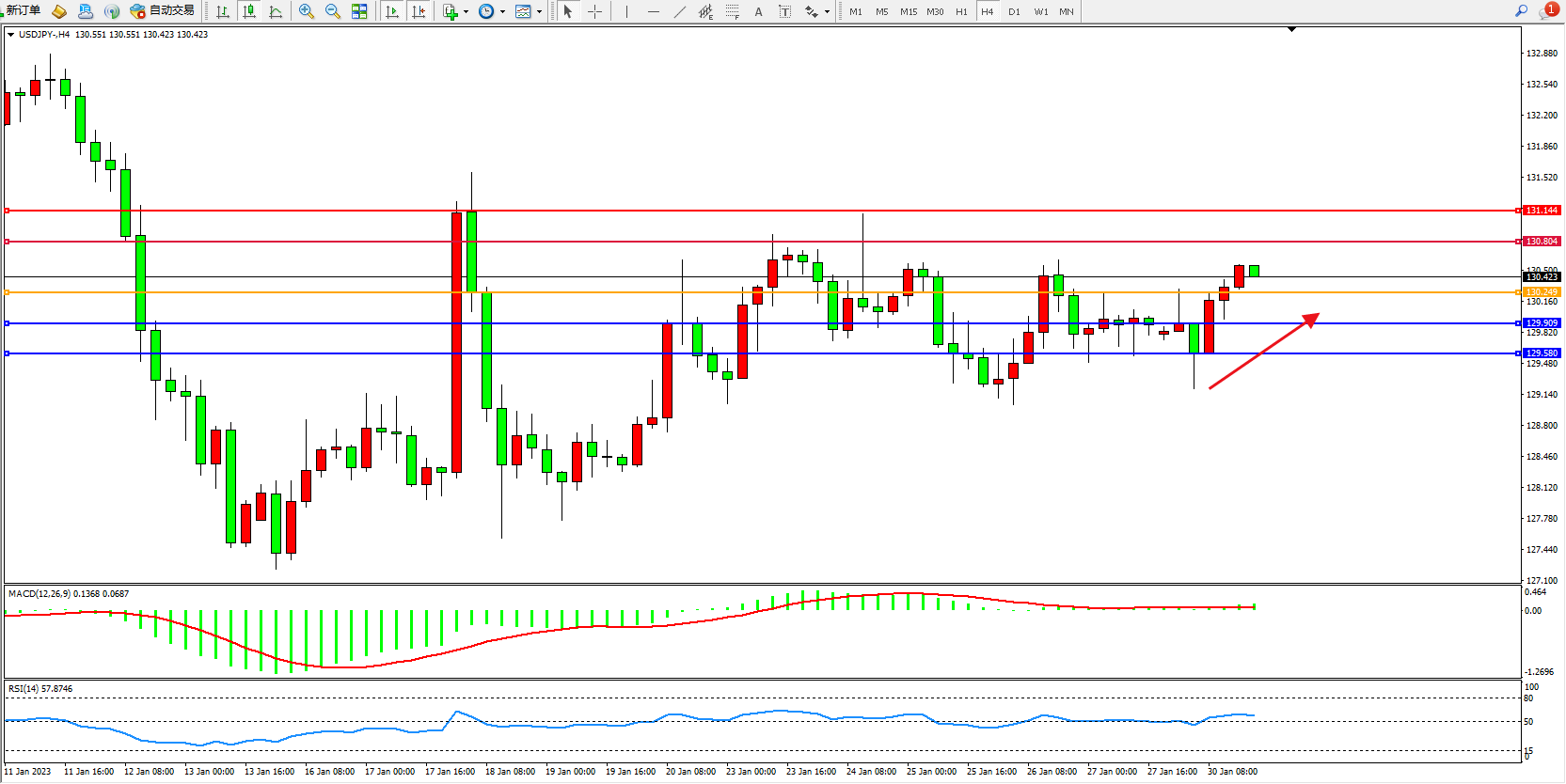This screenshot has height=784, width=1566.
Task: Pick the horizontal line drawing tool
Action: [654, 11]
